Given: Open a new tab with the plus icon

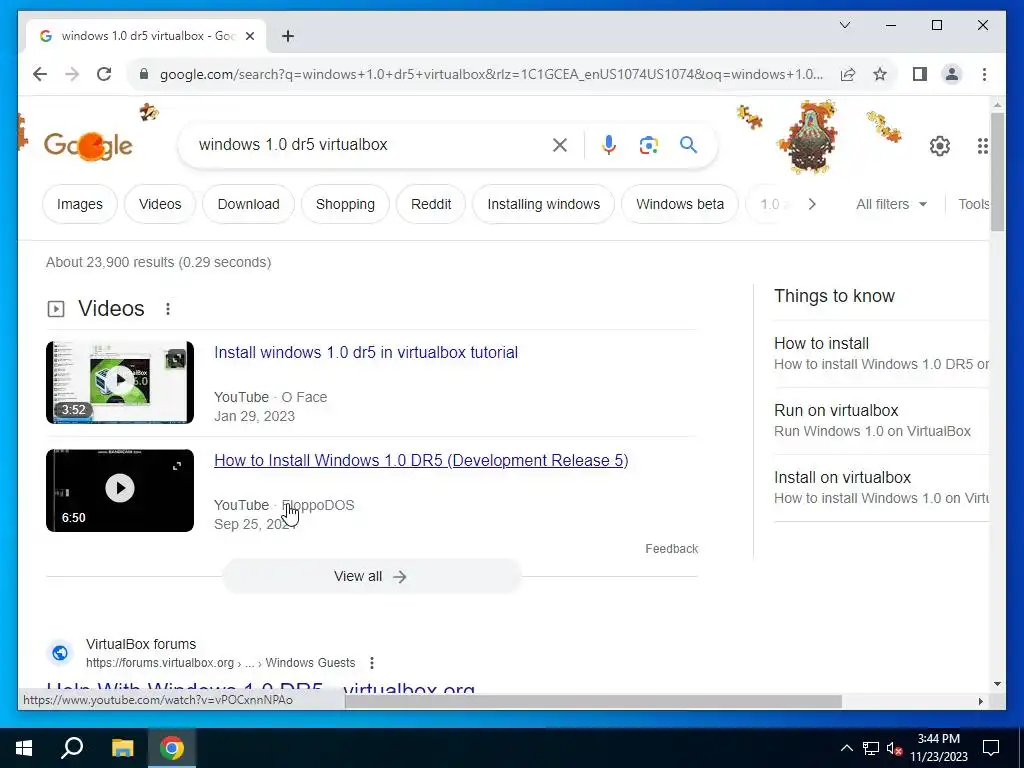Looking at the screenshot, I should [288, 36].
